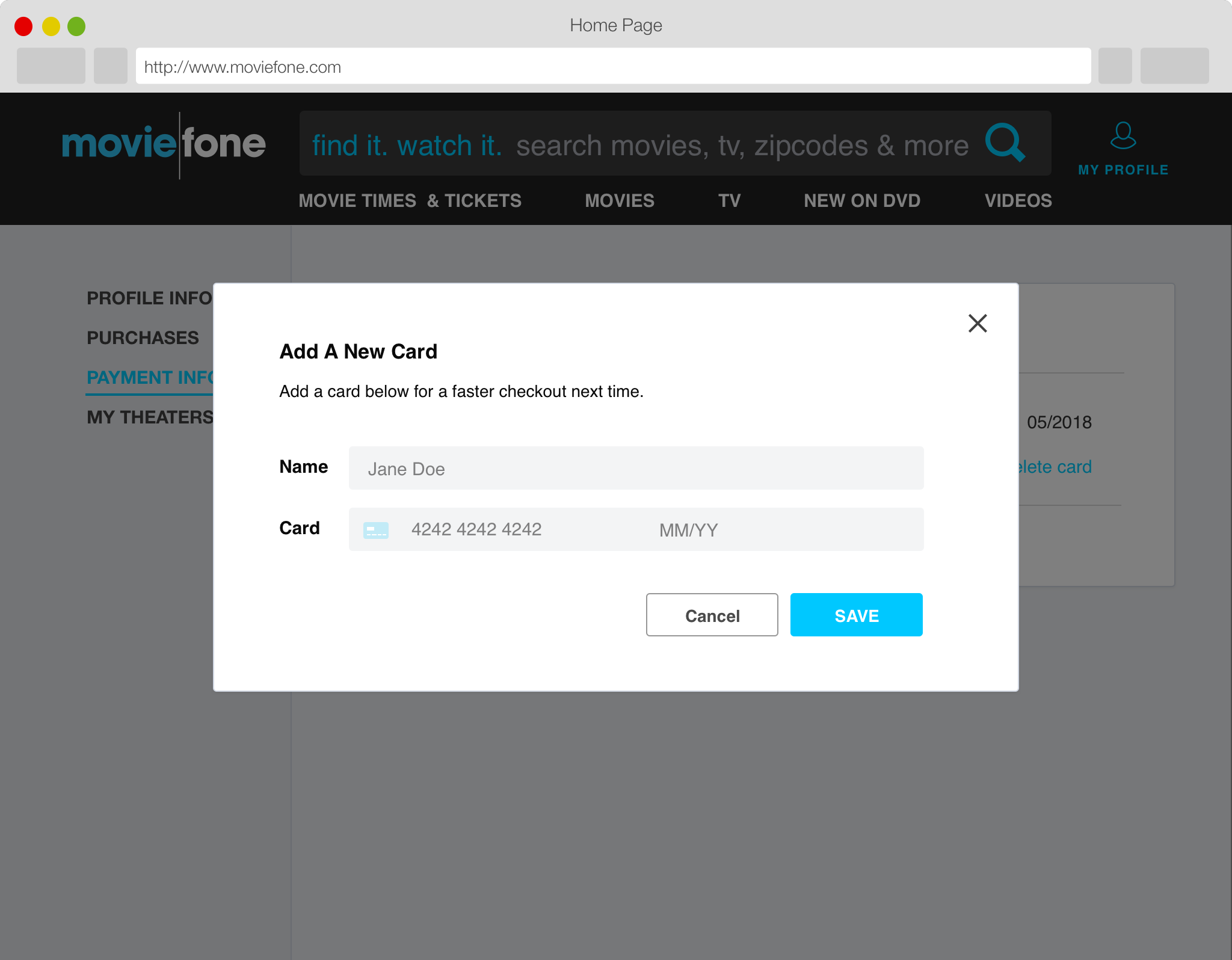This screenshot has height=960, width=1232.
Task: Open Movie Times & Tickets menu
Action: [x=410, y=201]
